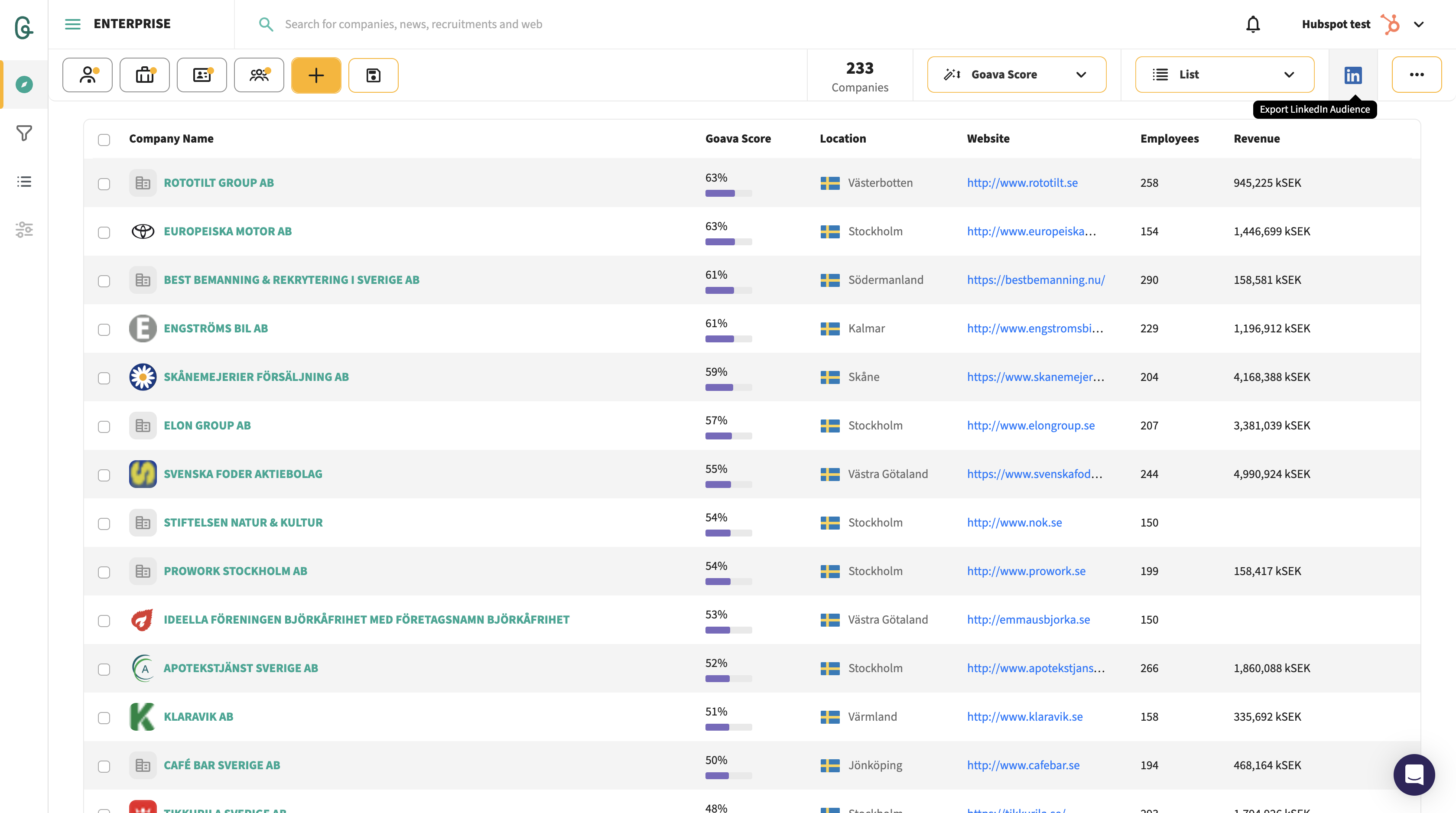Open CAFÉ BAR SVERIGE AB company page

222,765
